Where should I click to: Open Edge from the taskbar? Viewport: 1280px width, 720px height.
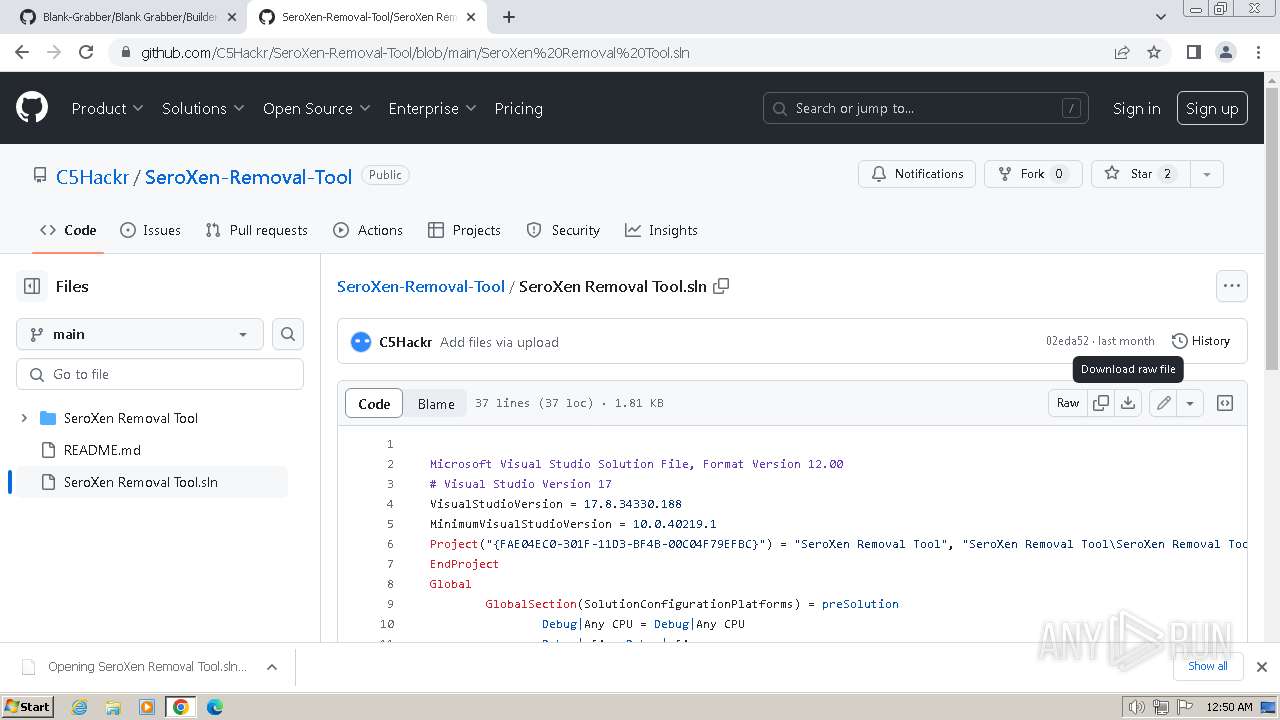[215, 707]
